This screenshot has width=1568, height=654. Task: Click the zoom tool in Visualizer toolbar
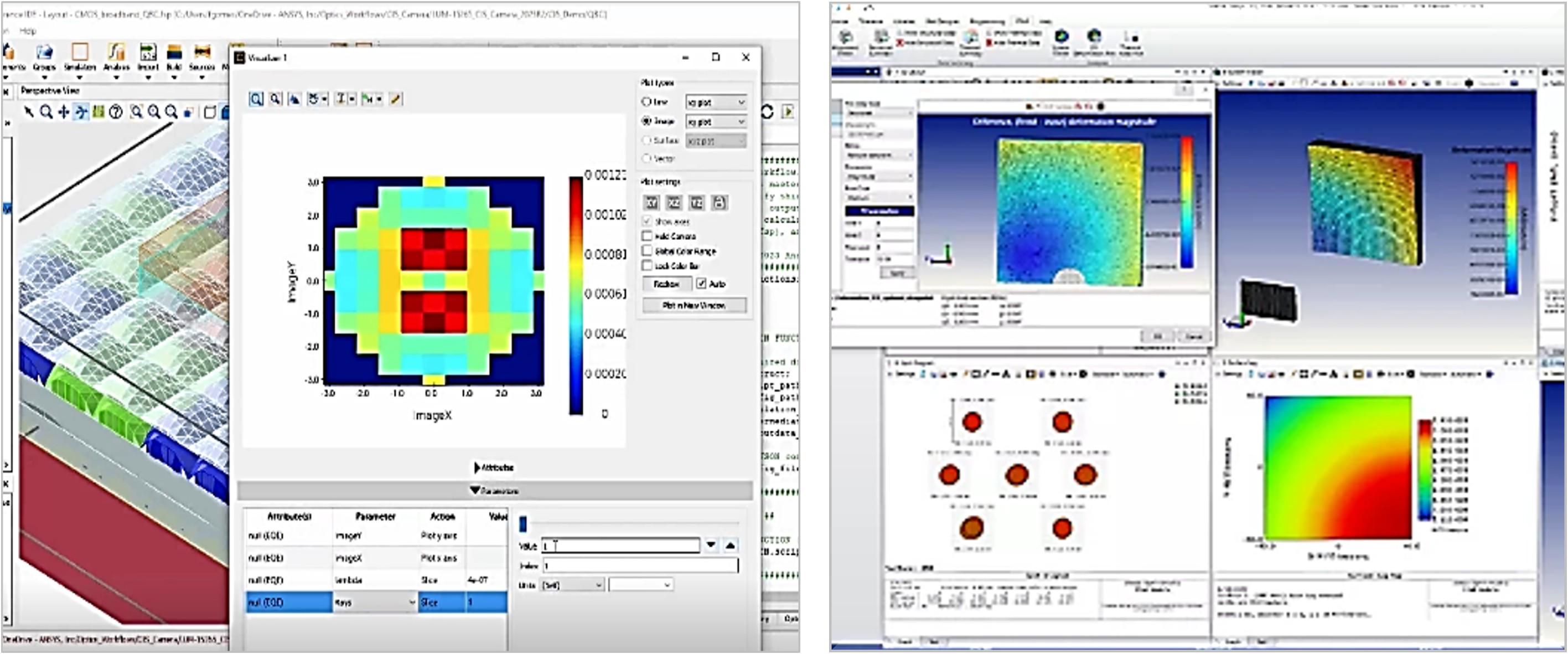(256, 99)
